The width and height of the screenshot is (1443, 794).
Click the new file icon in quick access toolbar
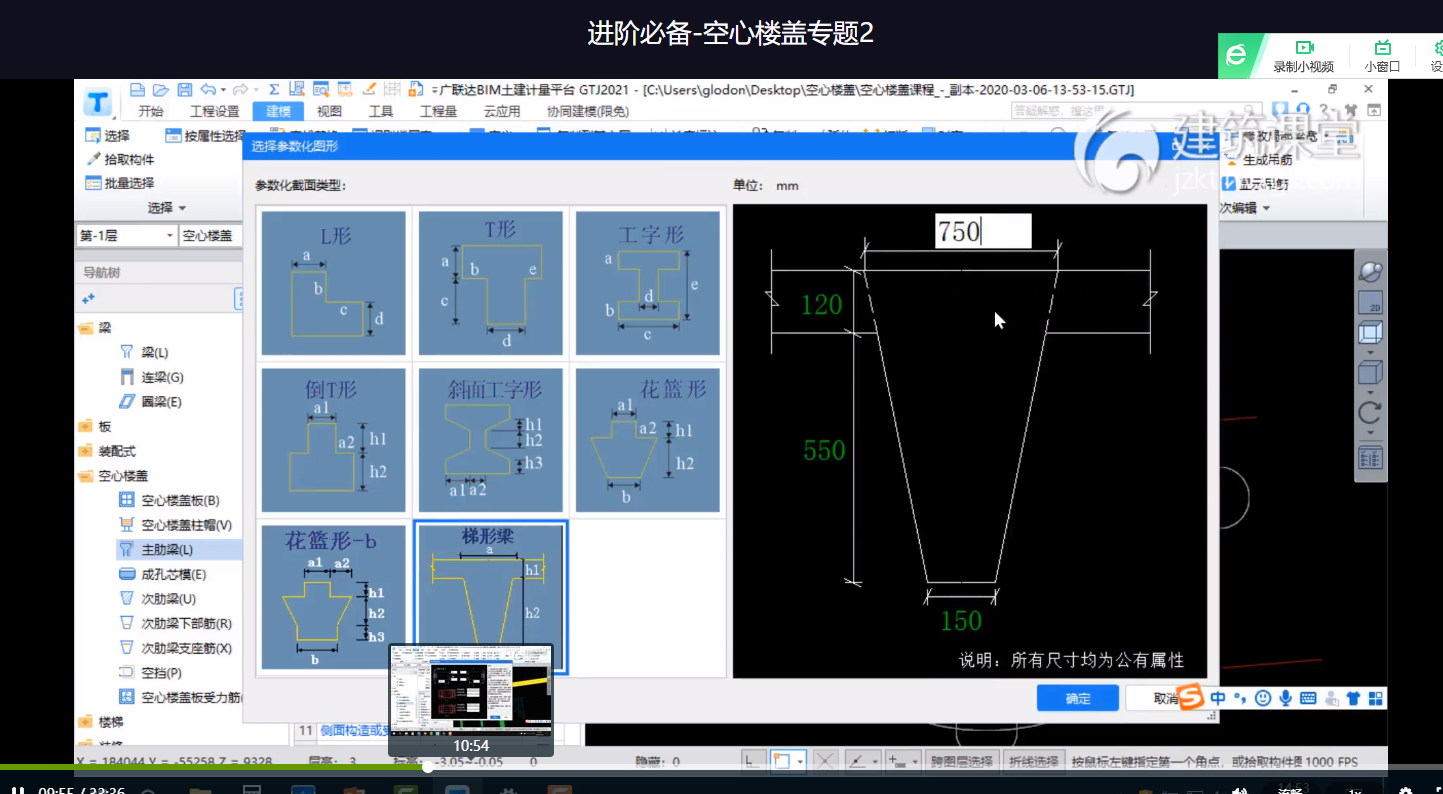click(x=138, y=89)
